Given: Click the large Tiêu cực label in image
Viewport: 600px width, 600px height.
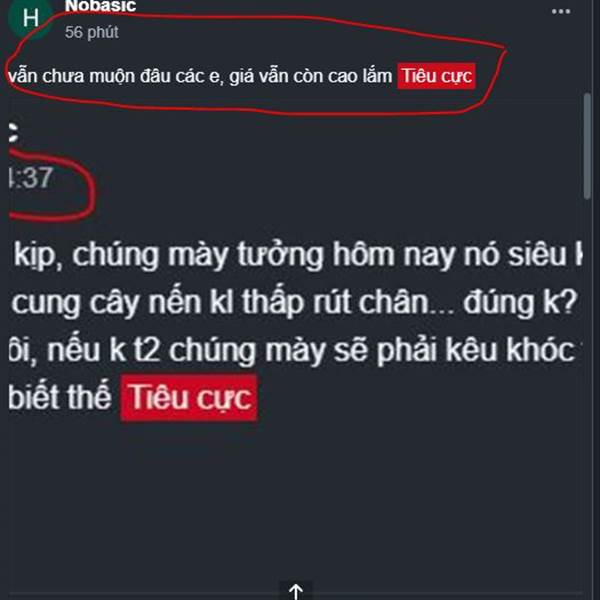Looking at the screenshot, I should tap(189, 398).
